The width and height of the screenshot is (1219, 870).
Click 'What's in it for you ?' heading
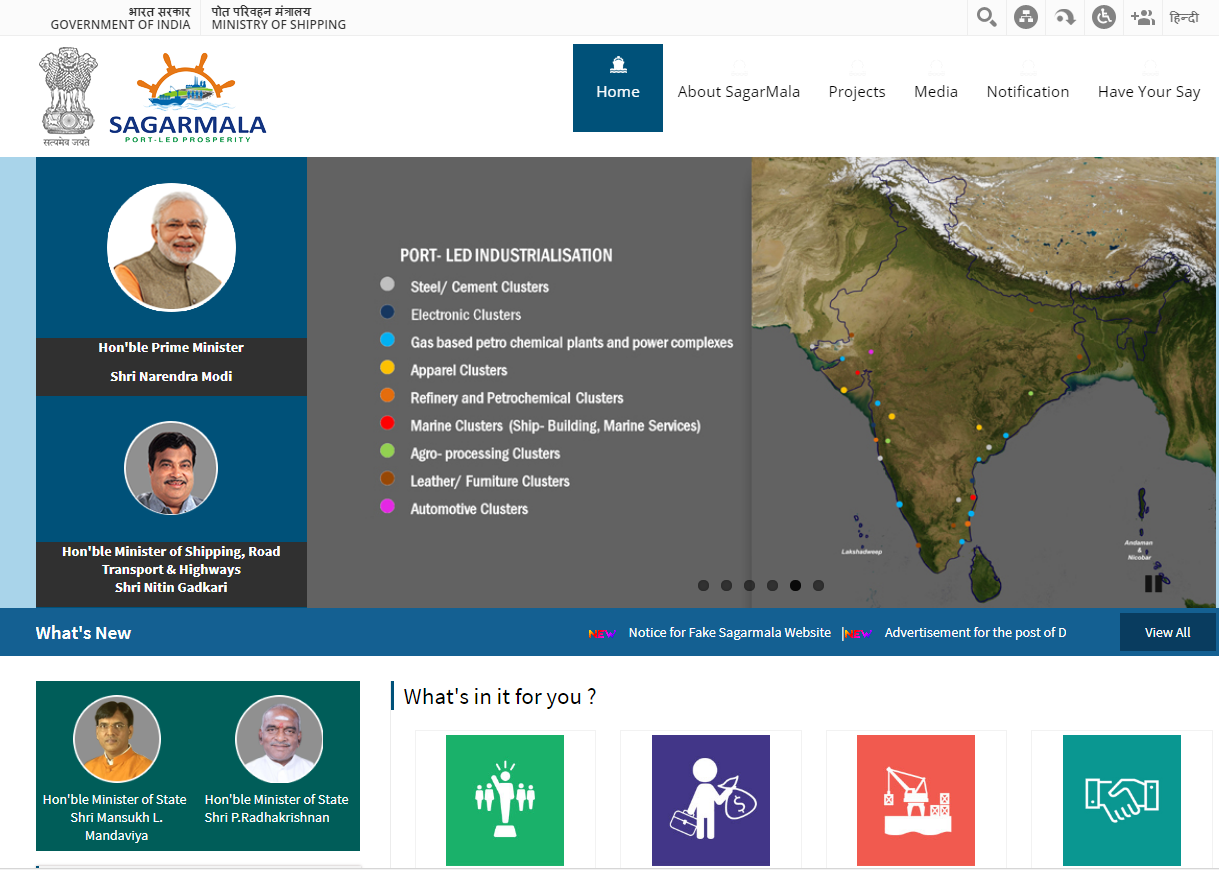coord(500,696)
